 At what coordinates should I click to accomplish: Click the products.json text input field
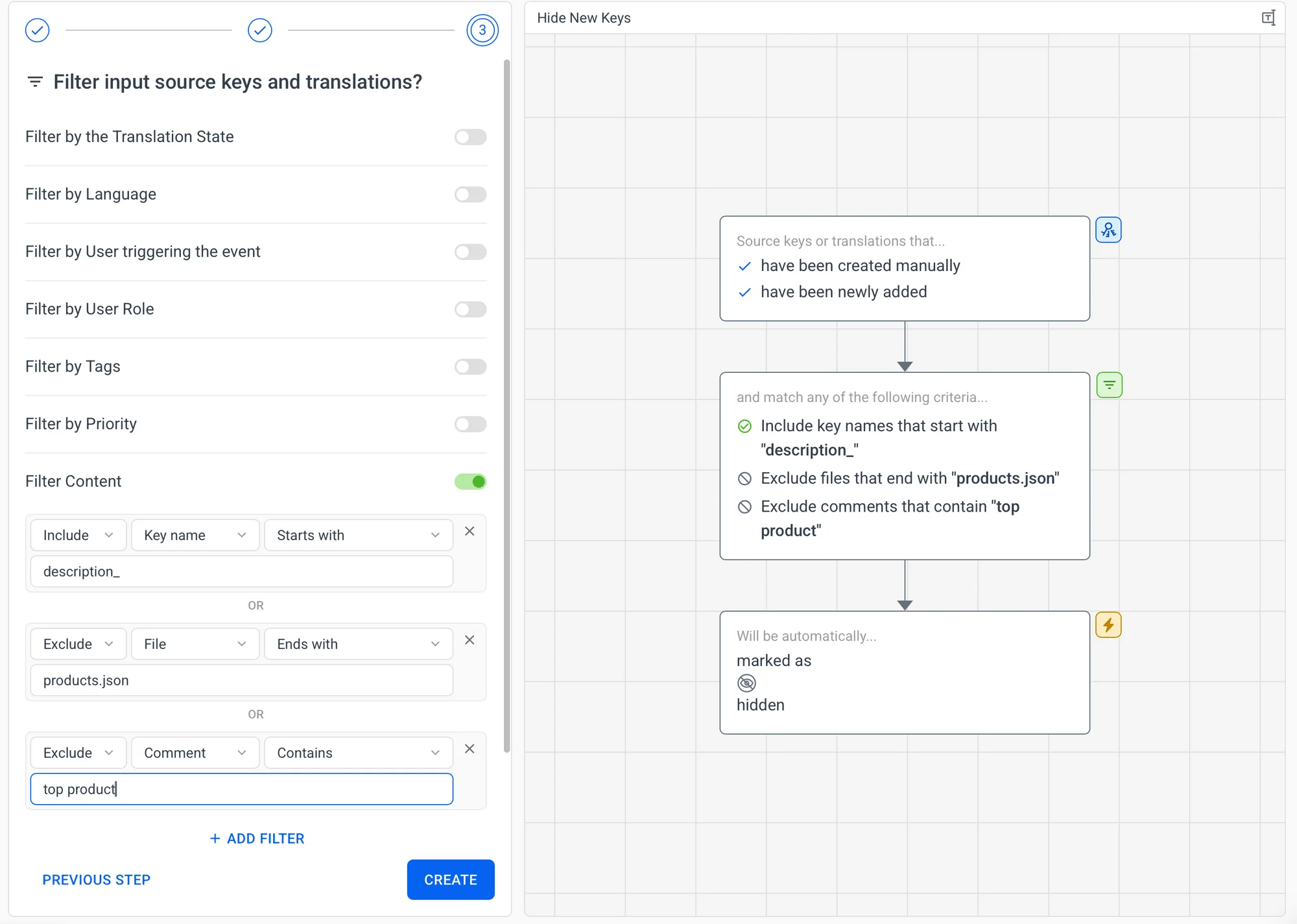coord(241,680)
